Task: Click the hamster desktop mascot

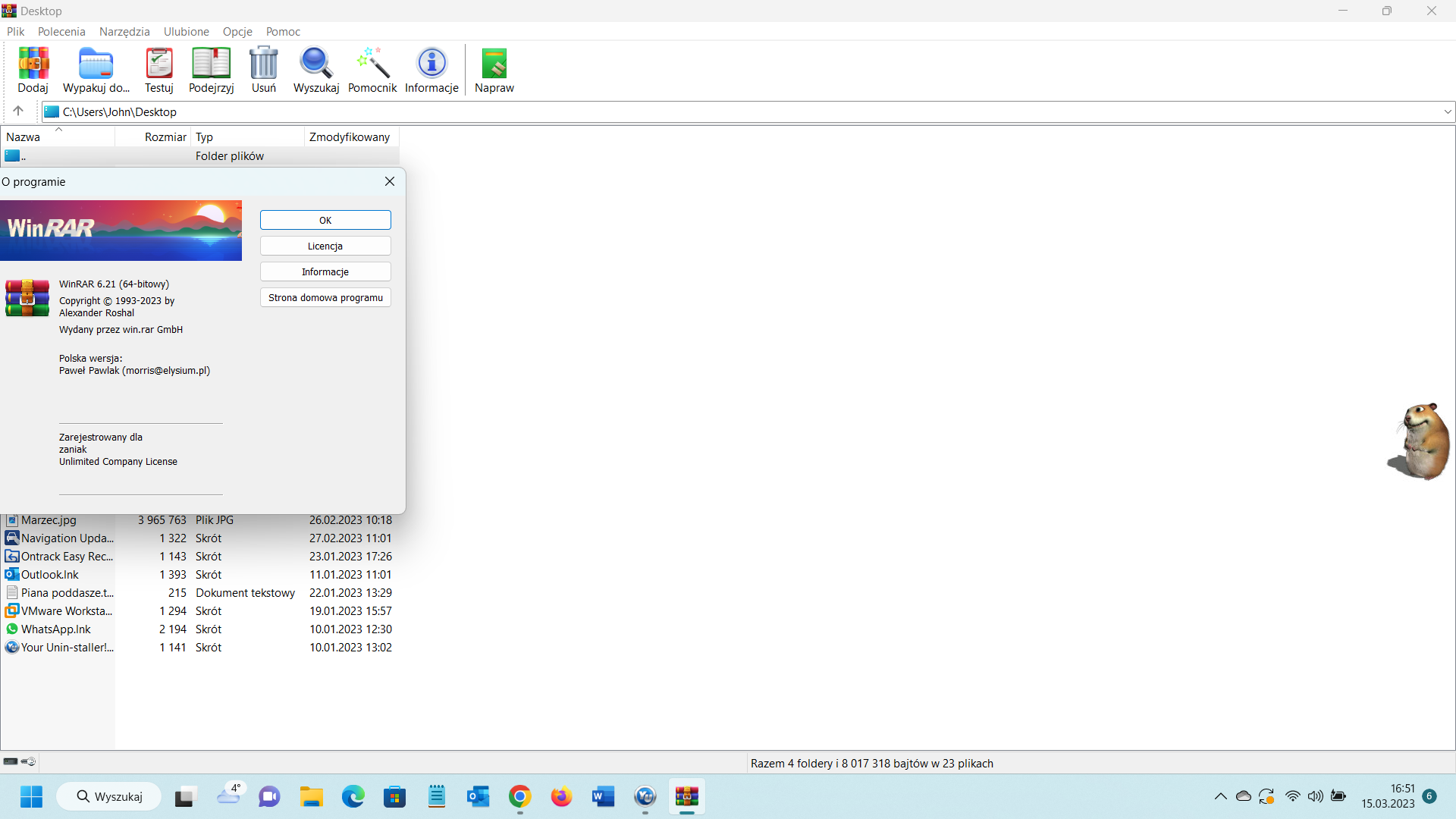Action: pos(1420,441)
